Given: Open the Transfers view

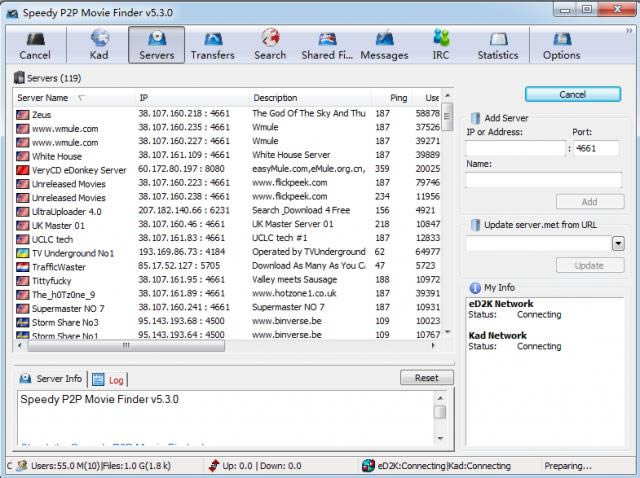Looking at the screenshot, I should pos(213,45).
